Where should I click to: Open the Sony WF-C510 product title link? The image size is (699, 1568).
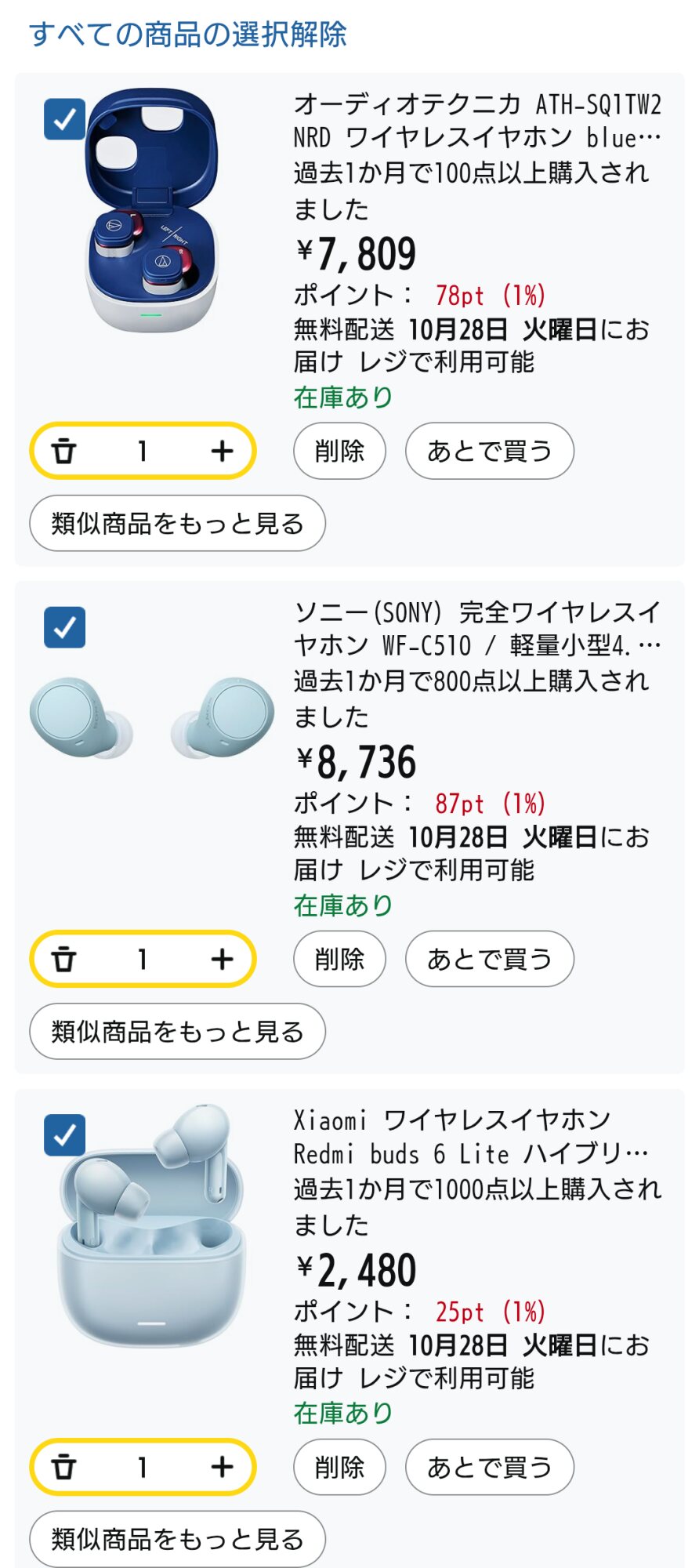coord(476,629)
